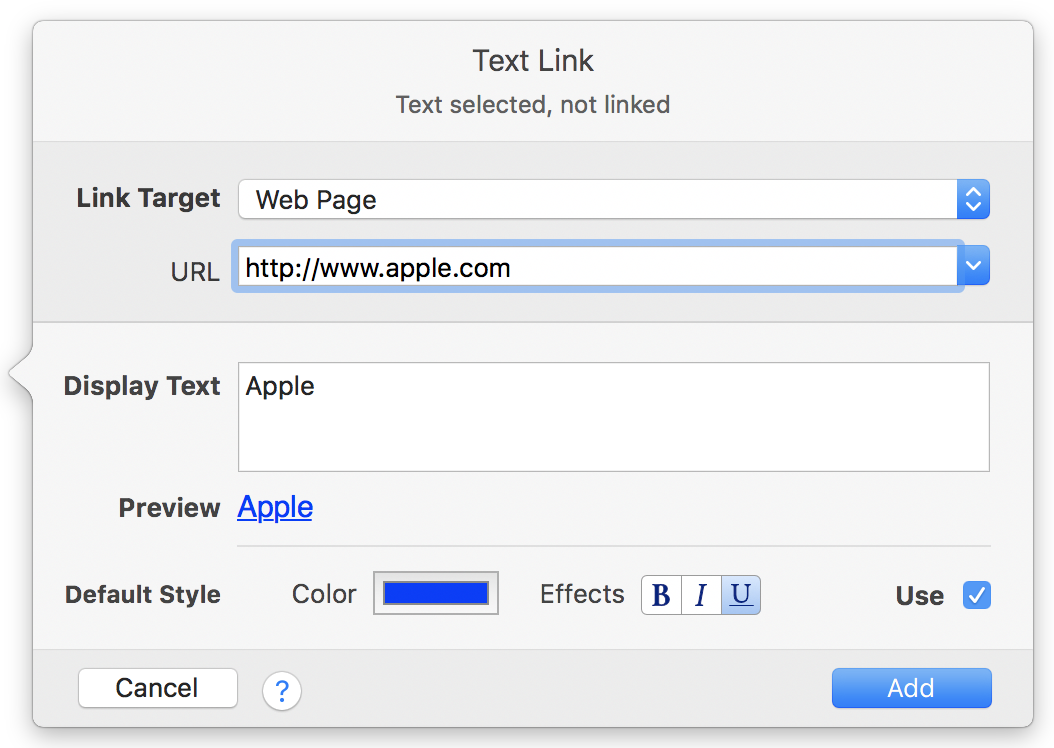Click the Apple preview link
The height and width of the screenshot is (748, 1054).
pos(275,507)
